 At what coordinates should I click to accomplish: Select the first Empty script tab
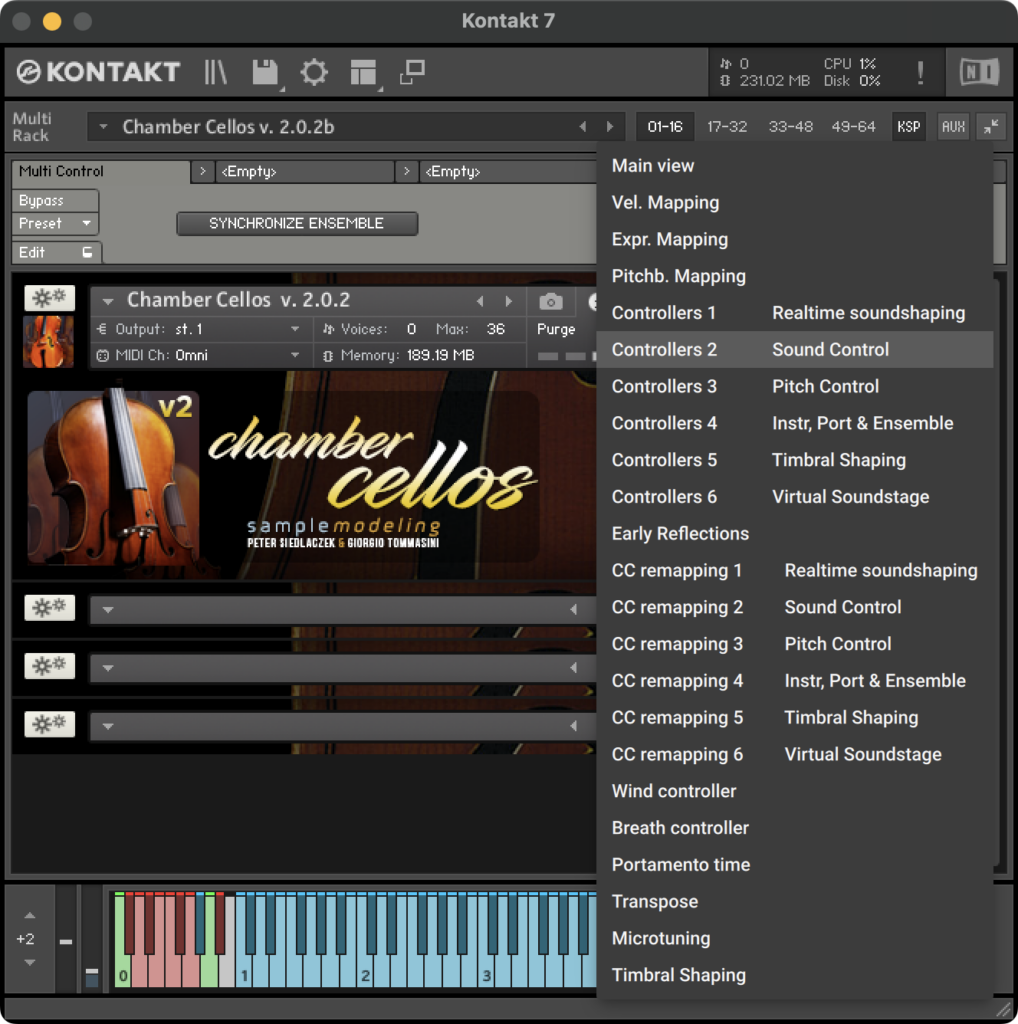304,172
